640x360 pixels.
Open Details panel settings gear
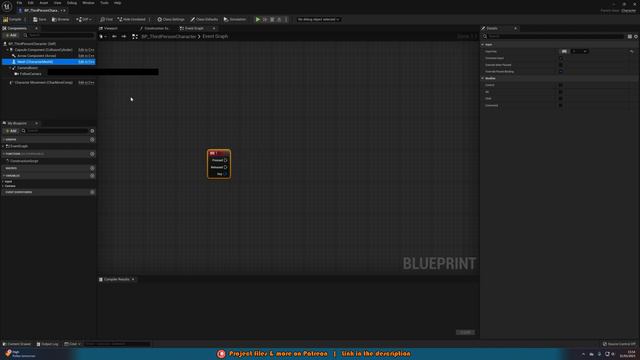click(x=636, y=36)
